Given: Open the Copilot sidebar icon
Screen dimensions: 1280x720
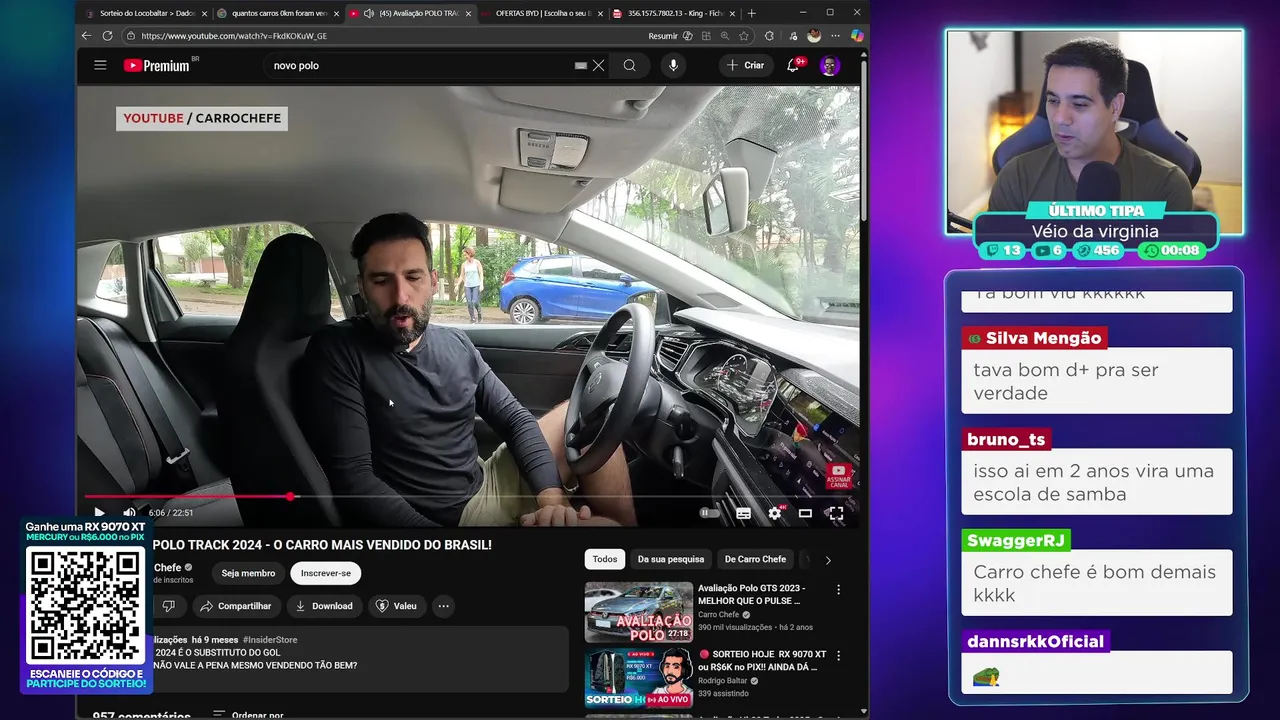Looking at the screenshot, I should [x=857, y=36].
